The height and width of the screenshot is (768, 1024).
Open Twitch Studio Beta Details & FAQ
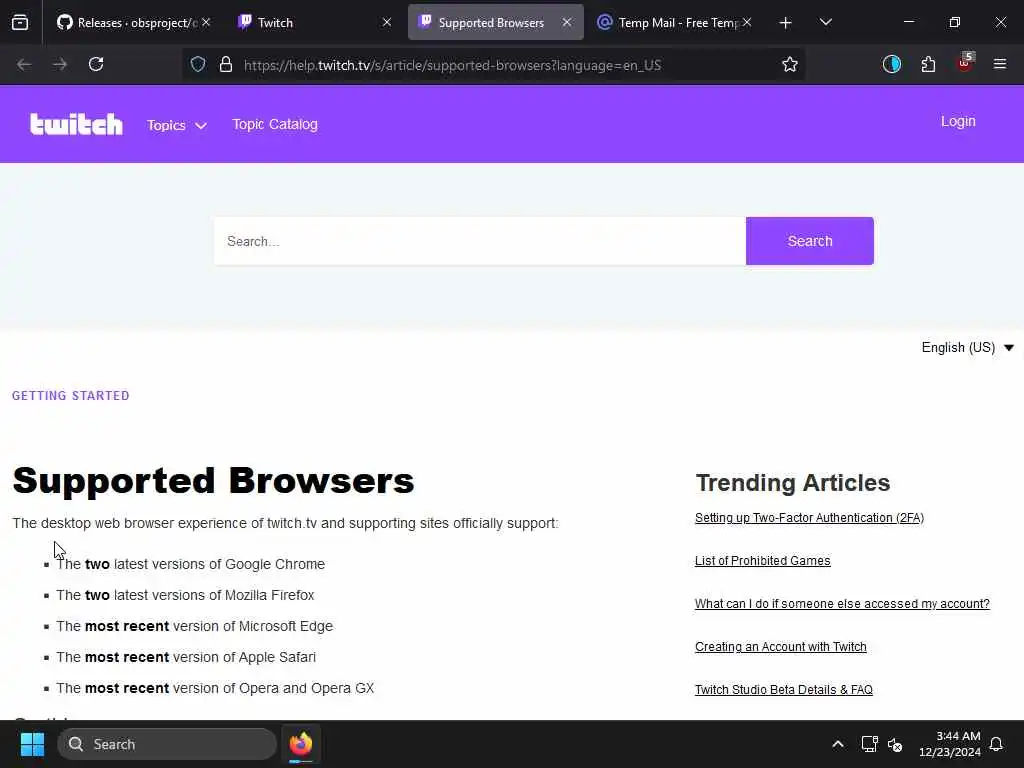coord(784,690)
